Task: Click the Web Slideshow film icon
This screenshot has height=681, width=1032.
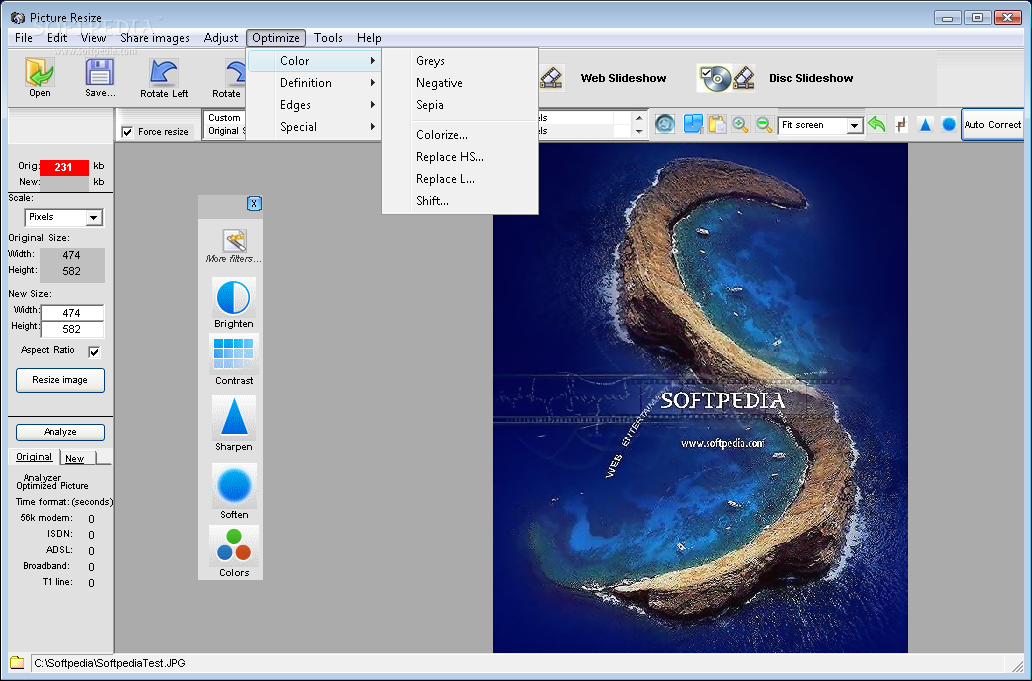Action: [x=552, y=78]
